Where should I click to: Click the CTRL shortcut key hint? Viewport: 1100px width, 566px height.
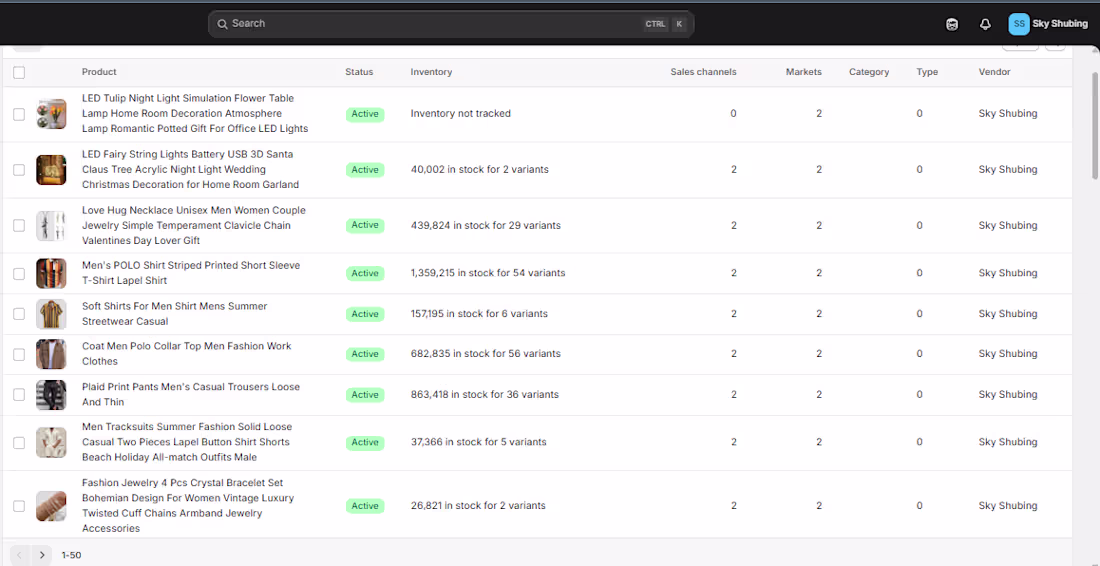coord(655,24)
